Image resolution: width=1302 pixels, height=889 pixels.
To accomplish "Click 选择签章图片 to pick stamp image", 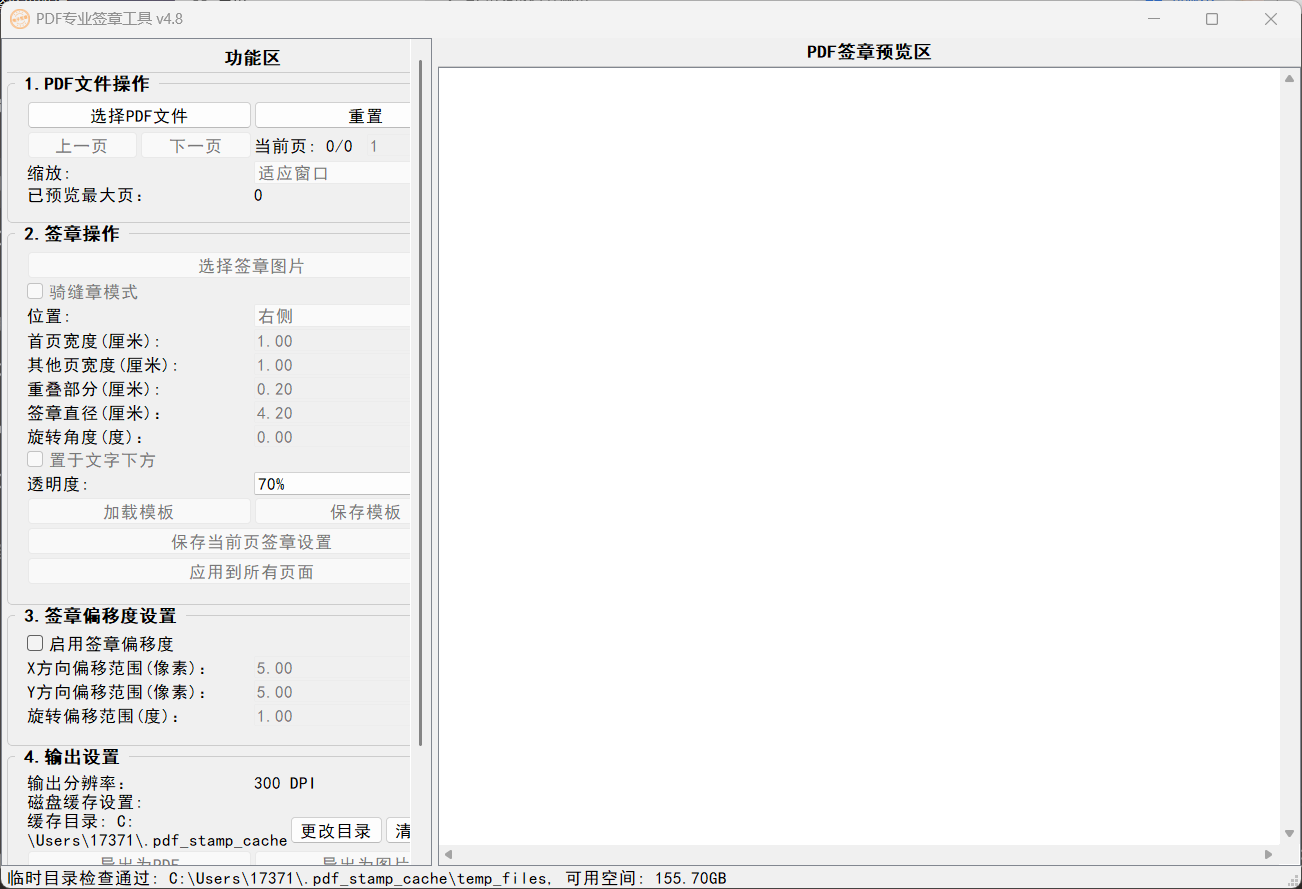I will pos(219,265).
